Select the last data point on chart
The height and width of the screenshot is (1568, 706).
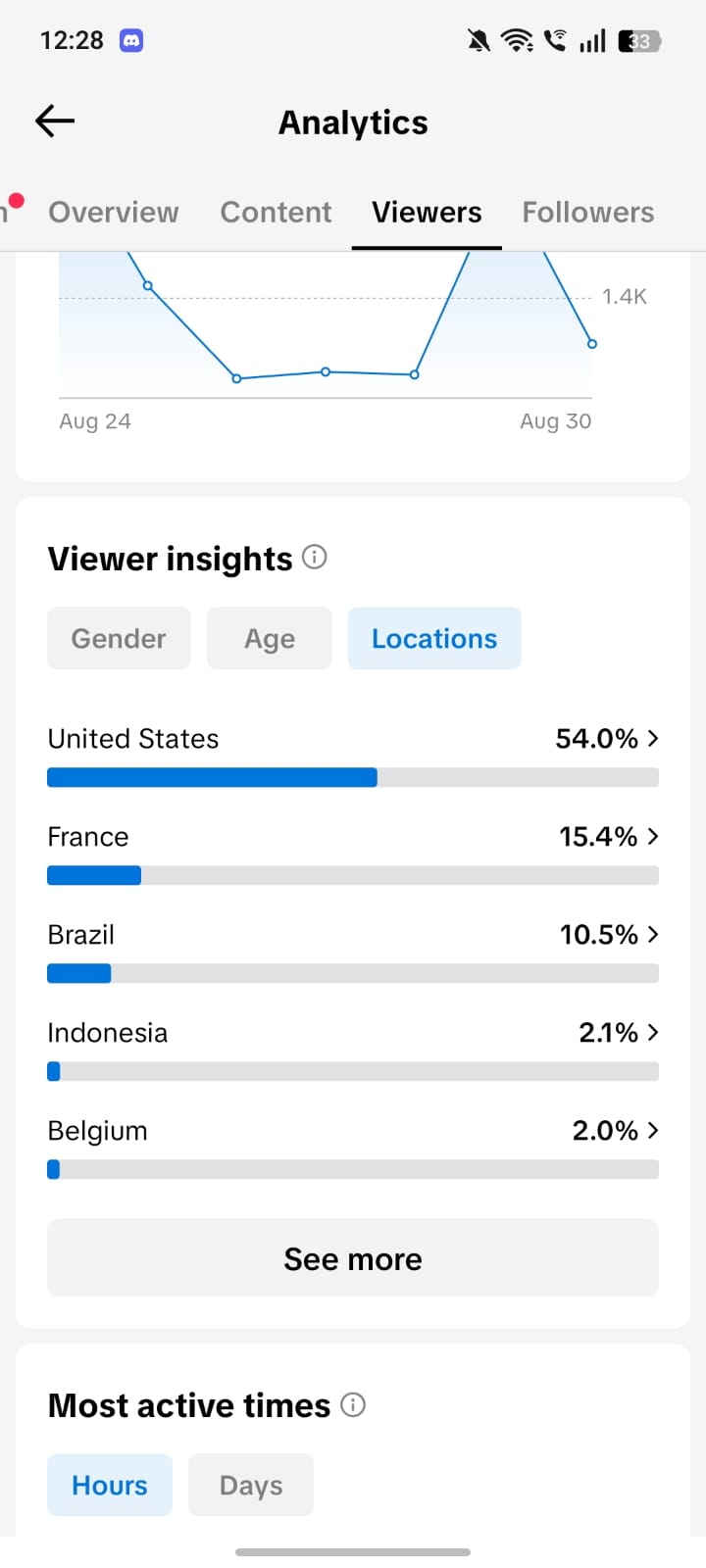[592, 344]
